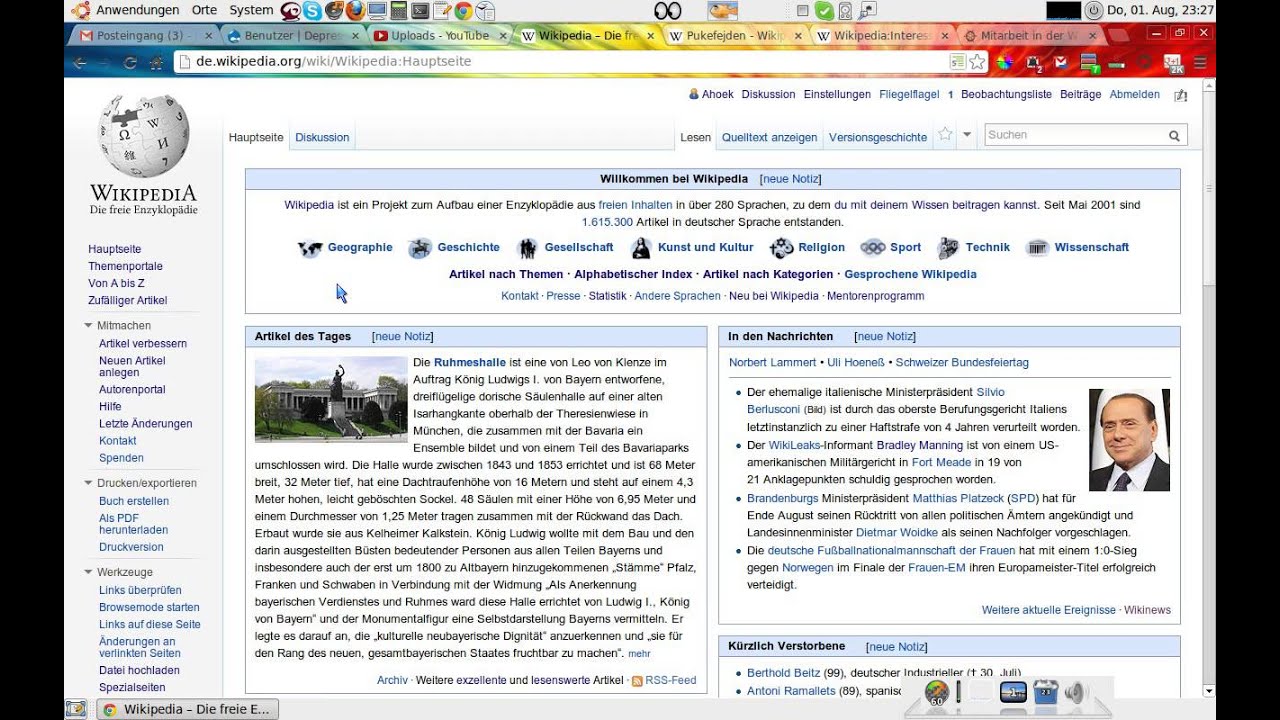Open the Gesprochene Wikipedia link
Screen dimensions: 1280x720
(x=910, y=274)
